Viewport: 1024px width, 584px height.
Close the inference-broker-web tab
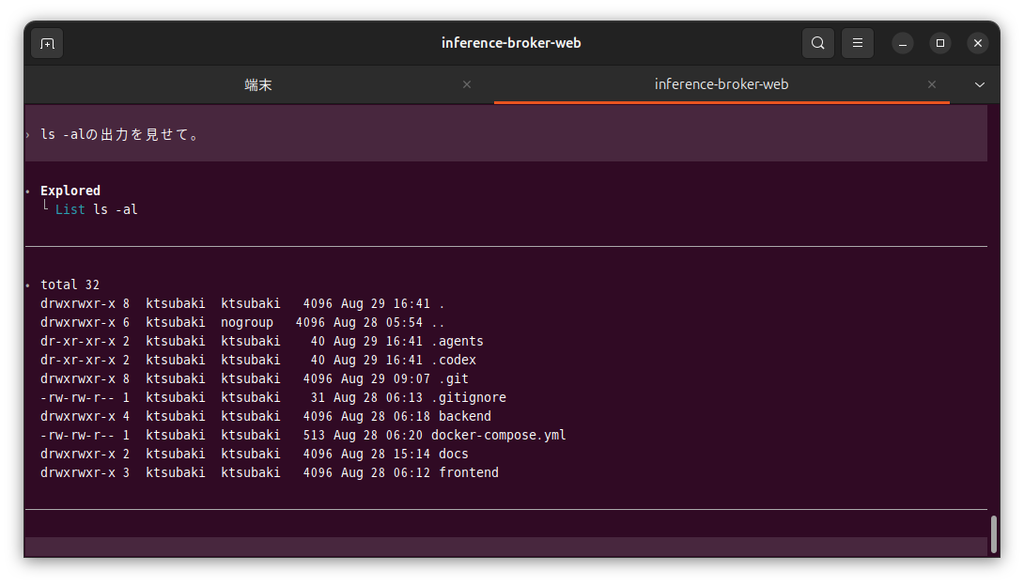click(932, 84)
